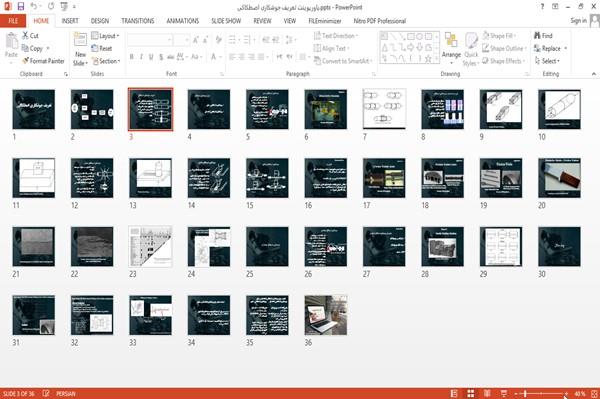Screen dimensions: 600x399
Task: Switch to the INSERT tab
Action: 70,21
